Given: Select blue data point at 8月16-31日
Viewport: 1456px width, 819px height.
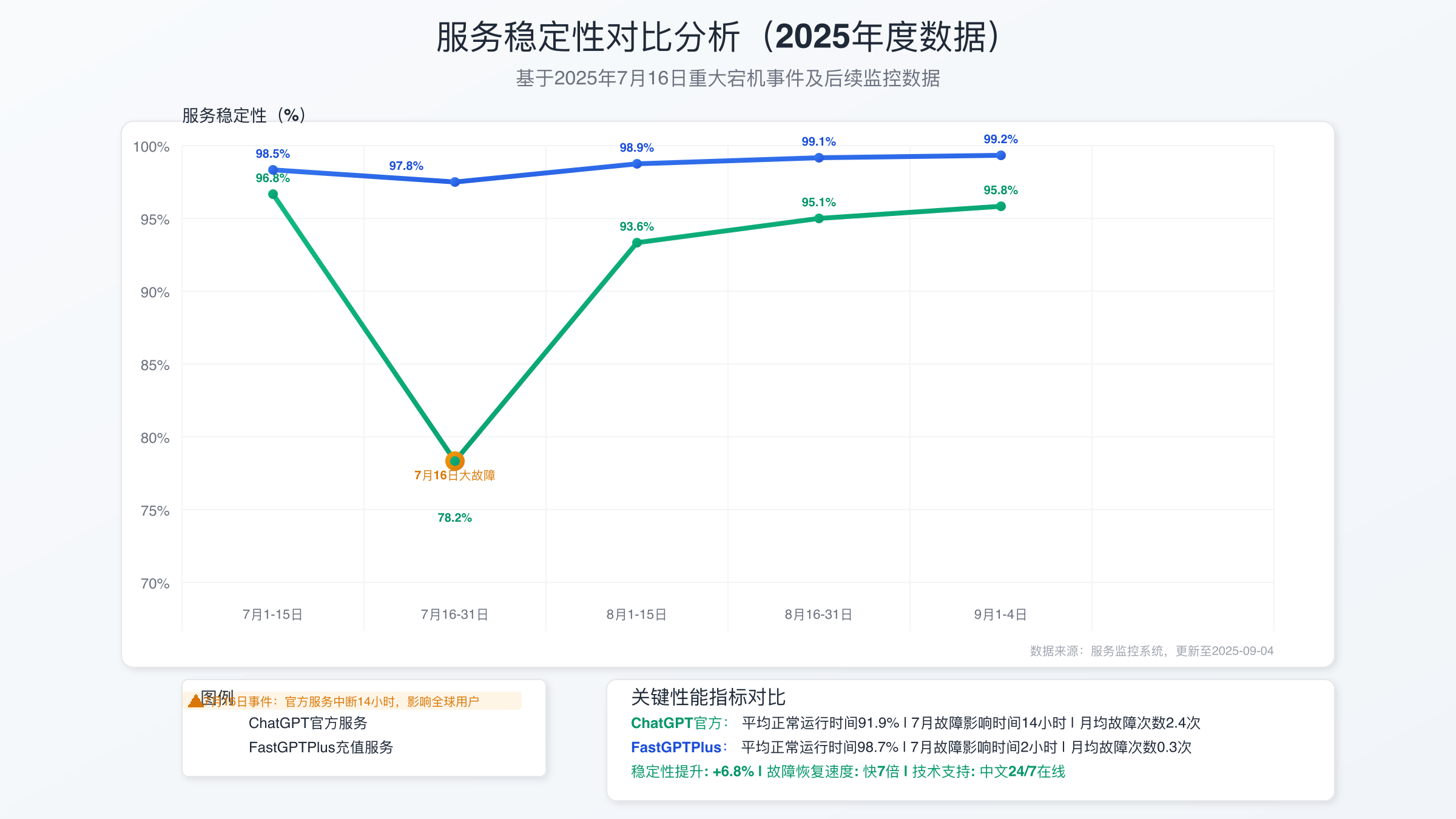Looking at the screenshot, I should pos(819,158).
